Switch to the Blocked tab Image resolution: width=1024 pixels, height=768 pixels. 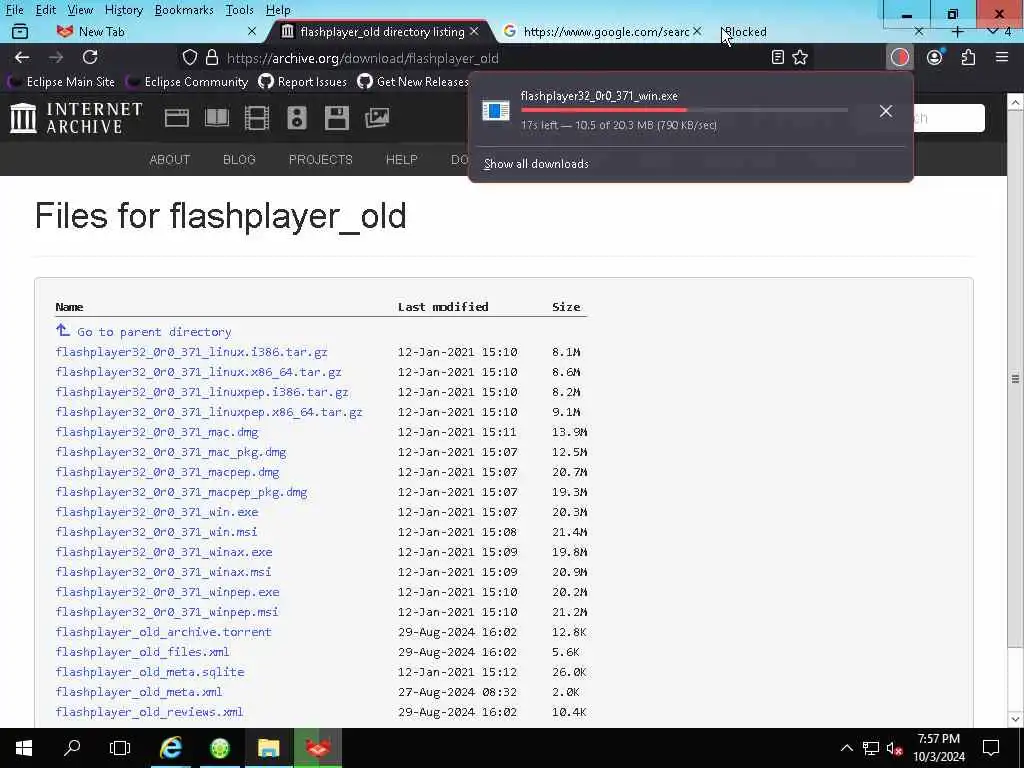pyautogui.click(x=820, y=31)
